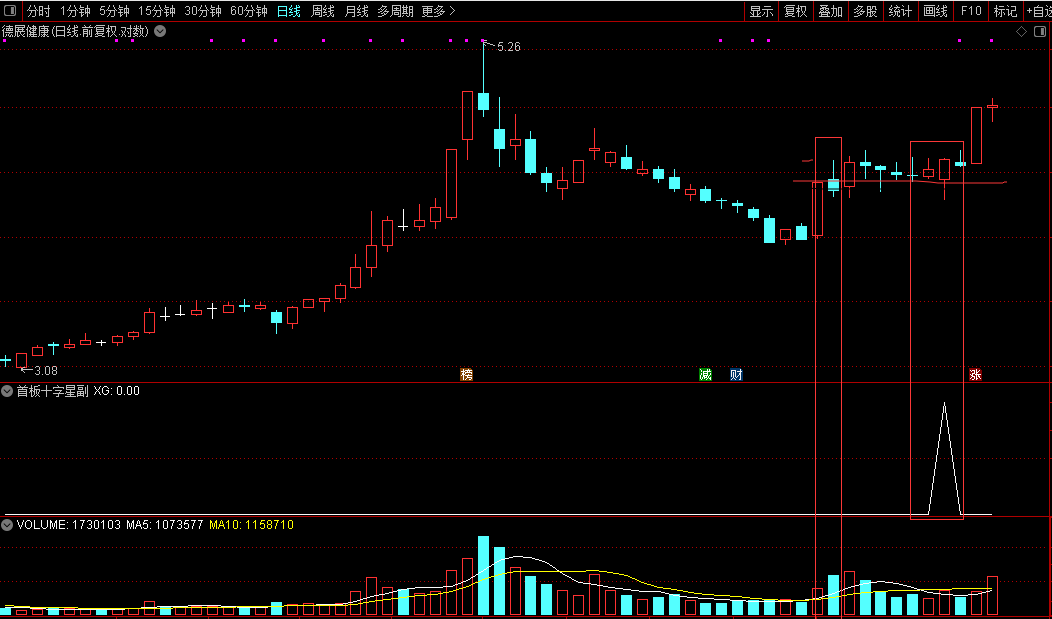Click the 3.08 low price label
Image resolution: width=1052 pixels, height=619 pixels.
point(46,370)
